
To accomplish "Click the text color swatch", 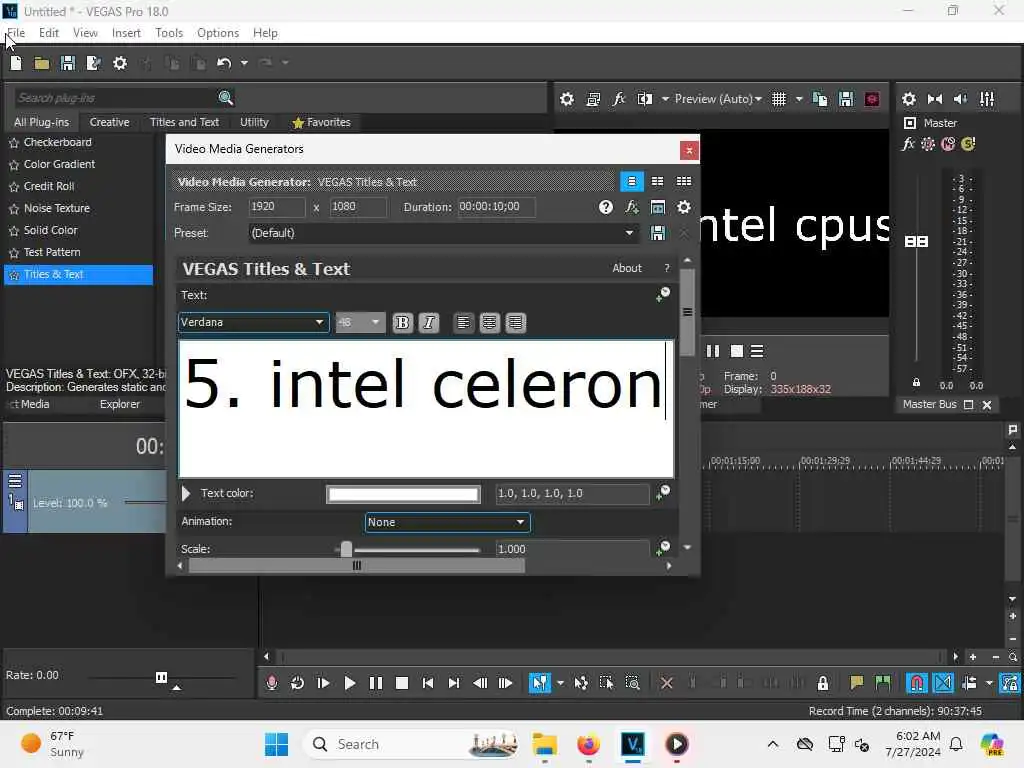I will point(403,494).
